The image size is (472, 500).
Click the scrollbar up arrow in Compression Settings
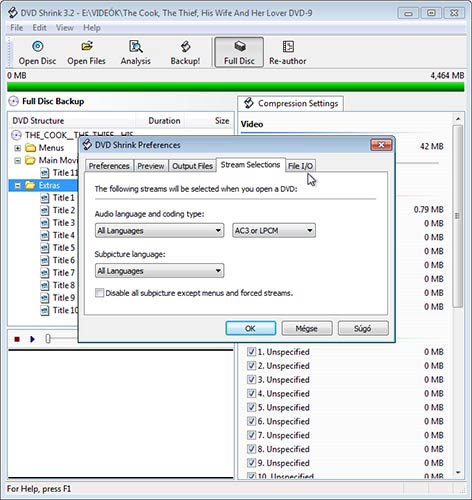click(458, 119)
